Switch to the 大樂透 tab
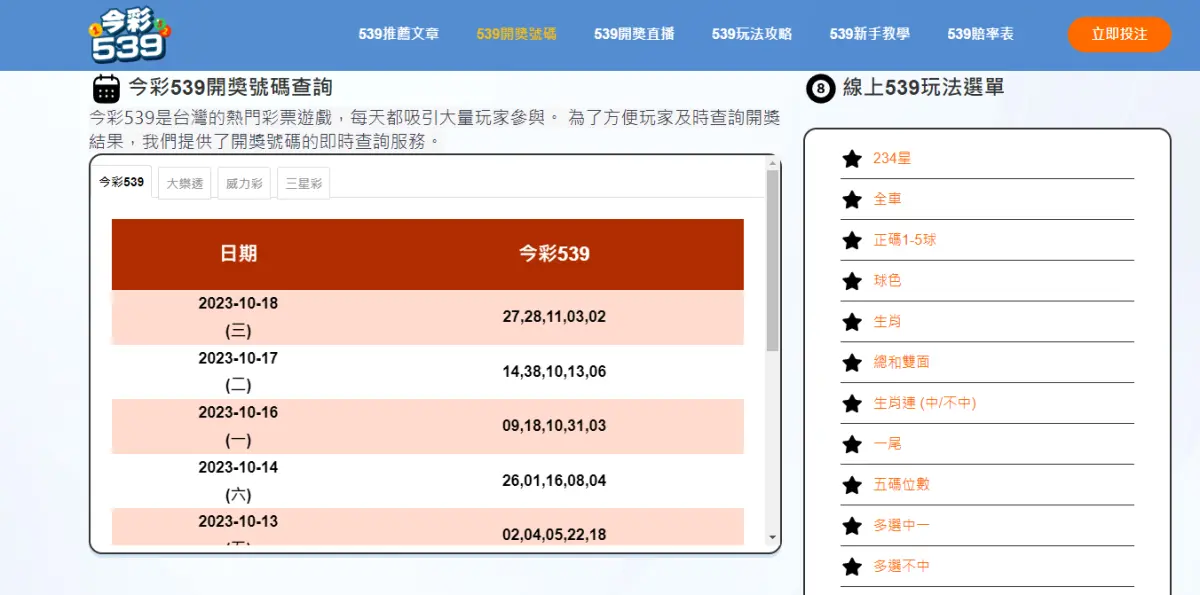This screenshot has height=595, width=1200. pyautogui.click(x=185, y=184)
